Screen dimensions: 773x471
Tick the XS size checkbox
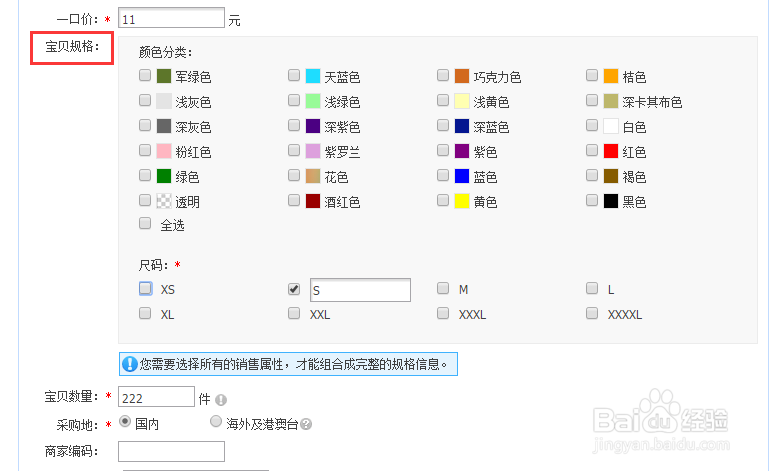(145, 289)
